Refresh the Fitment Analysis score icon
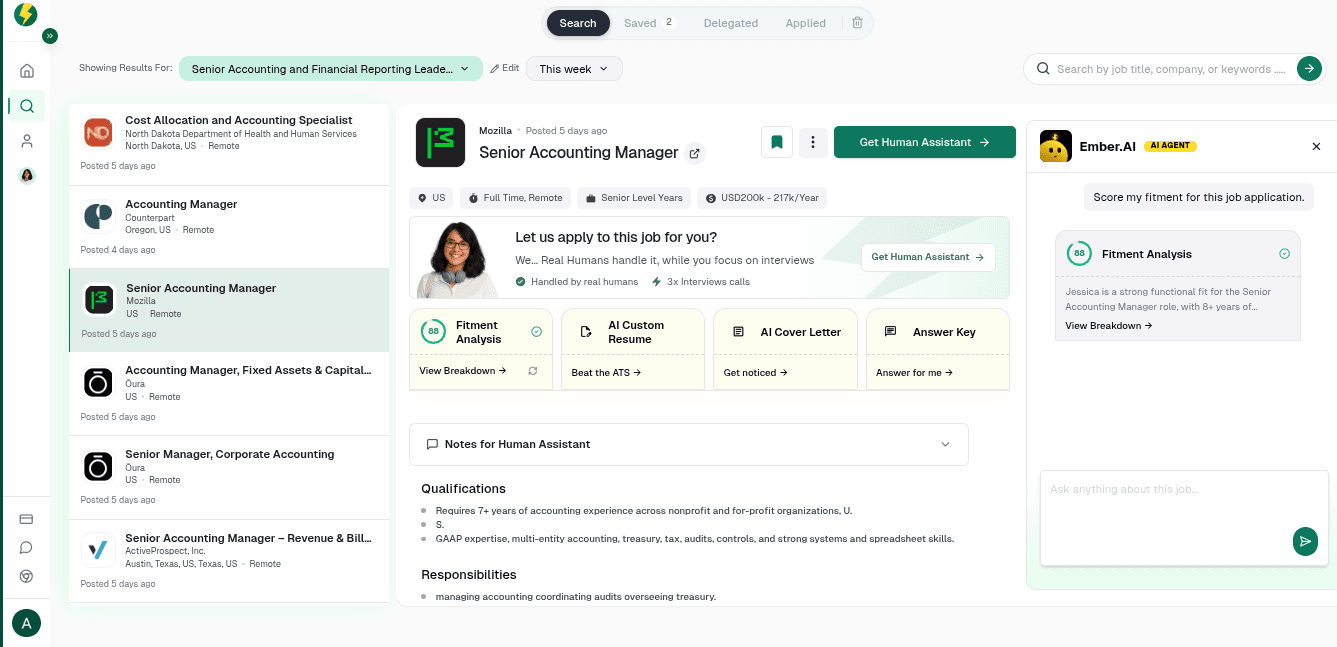1337x647 pixels. [x=533, y=371]
